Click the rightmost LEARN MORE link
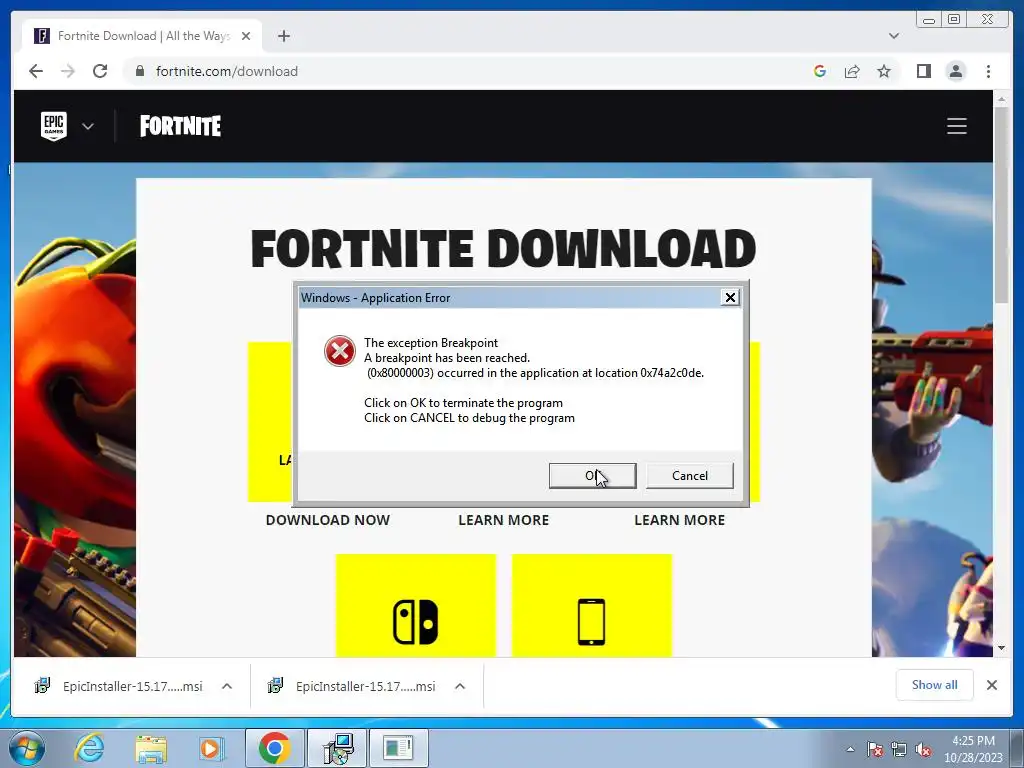 (x=679, y=520)
